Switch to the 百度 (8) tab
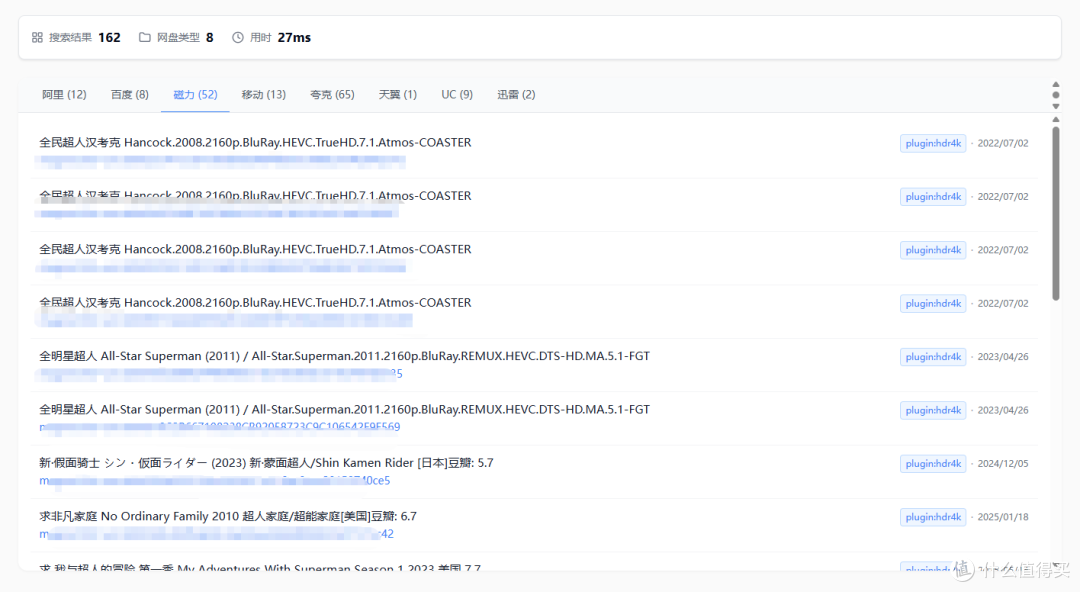1080x592 pixels. 129,94
